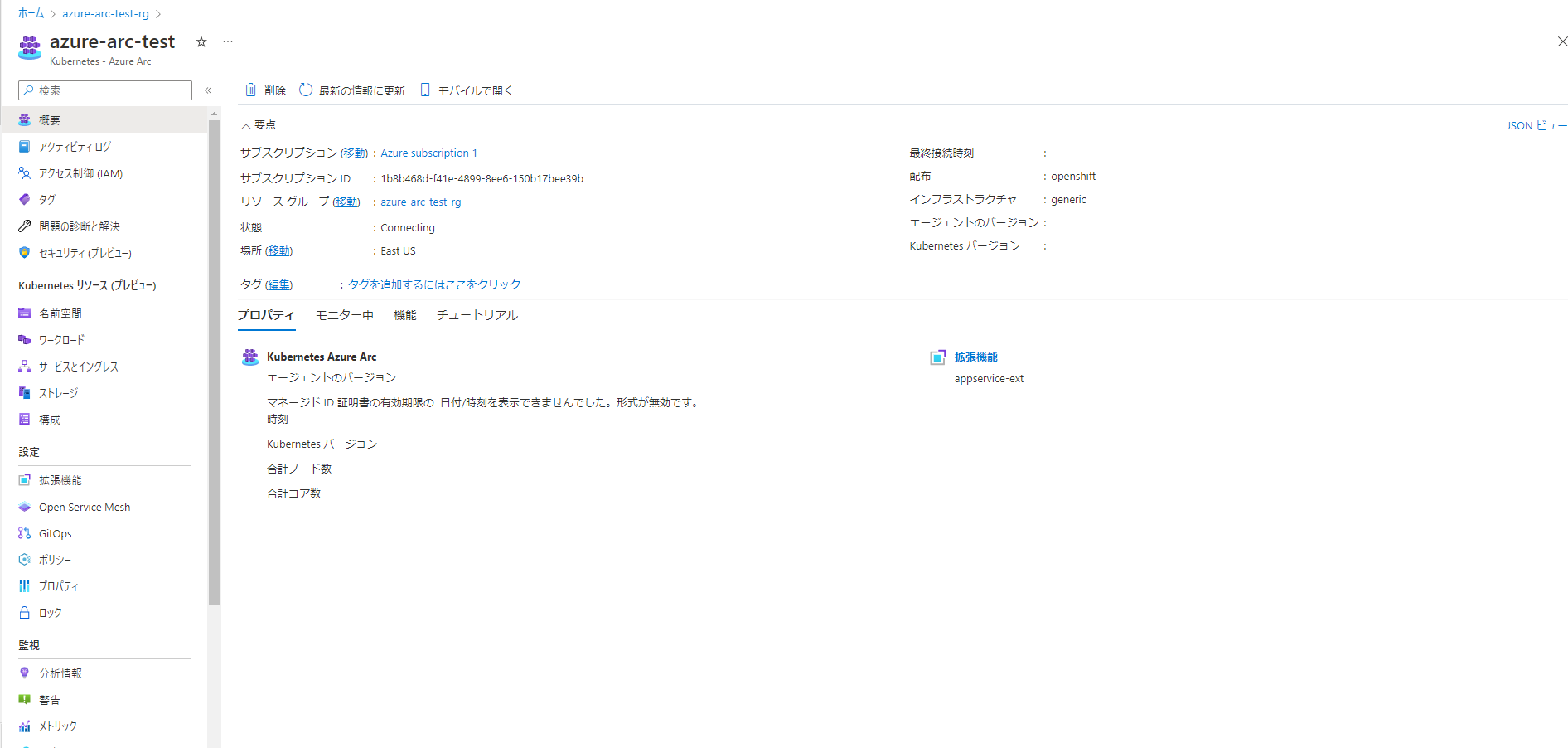Go to azure-arc-test-rg breadcrumb
1568x748 pixels.
click(x=106, y=14)
